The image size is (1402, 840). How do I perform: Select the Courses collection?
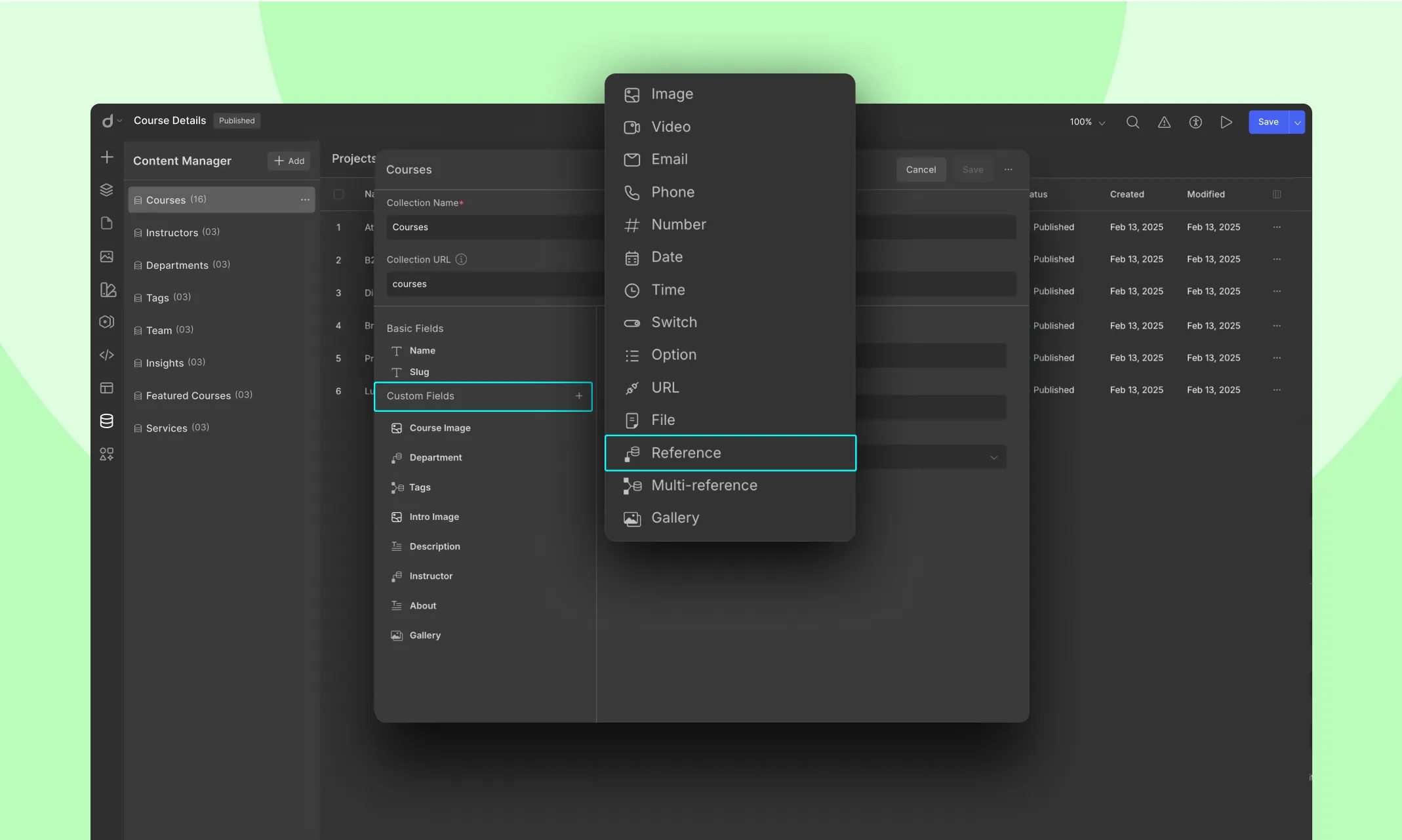pos(222,199)
